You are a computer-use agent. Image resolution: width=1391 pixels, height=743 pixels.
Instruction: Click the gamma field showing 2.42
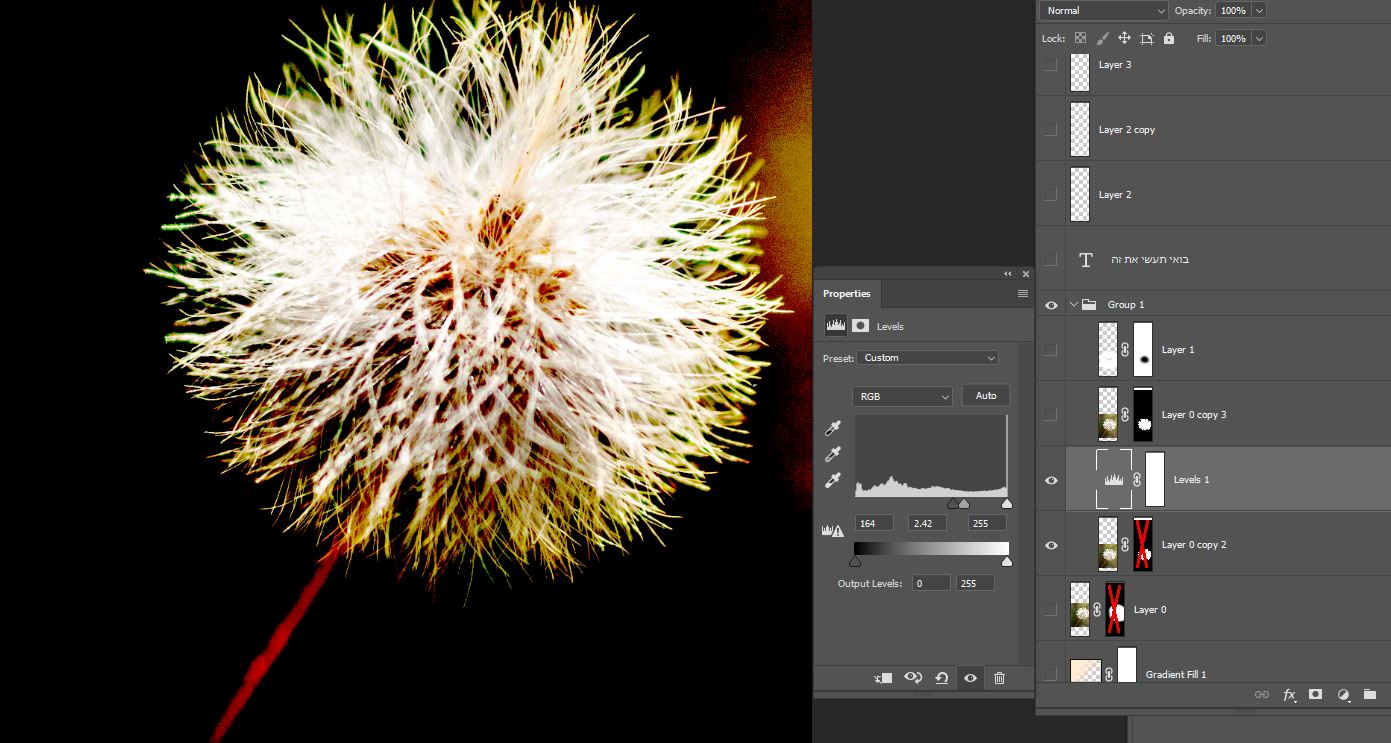coord(927,523)
